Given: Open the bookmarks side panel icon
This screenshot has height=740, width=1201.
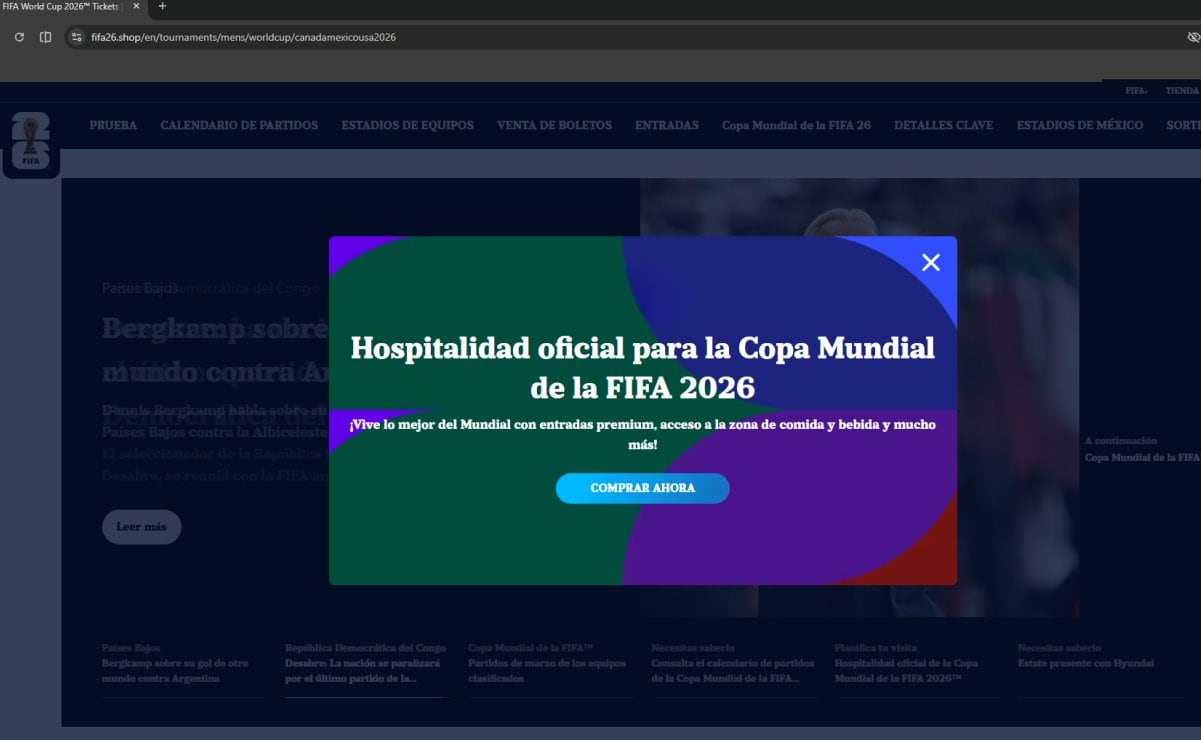Looking at the screenshot, I should [x=45, y=37].
